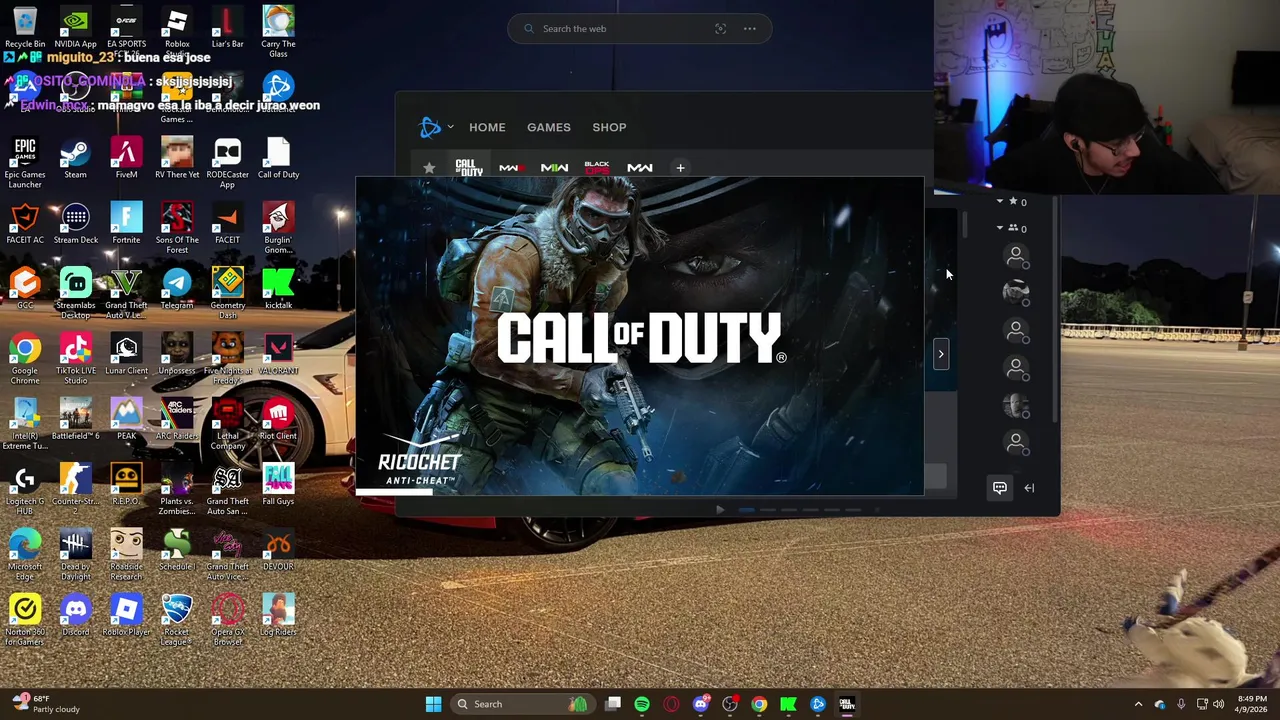Open the Carry The Glass shortcut
This screenshot has height=720, width=1280.
click(278, 31)
